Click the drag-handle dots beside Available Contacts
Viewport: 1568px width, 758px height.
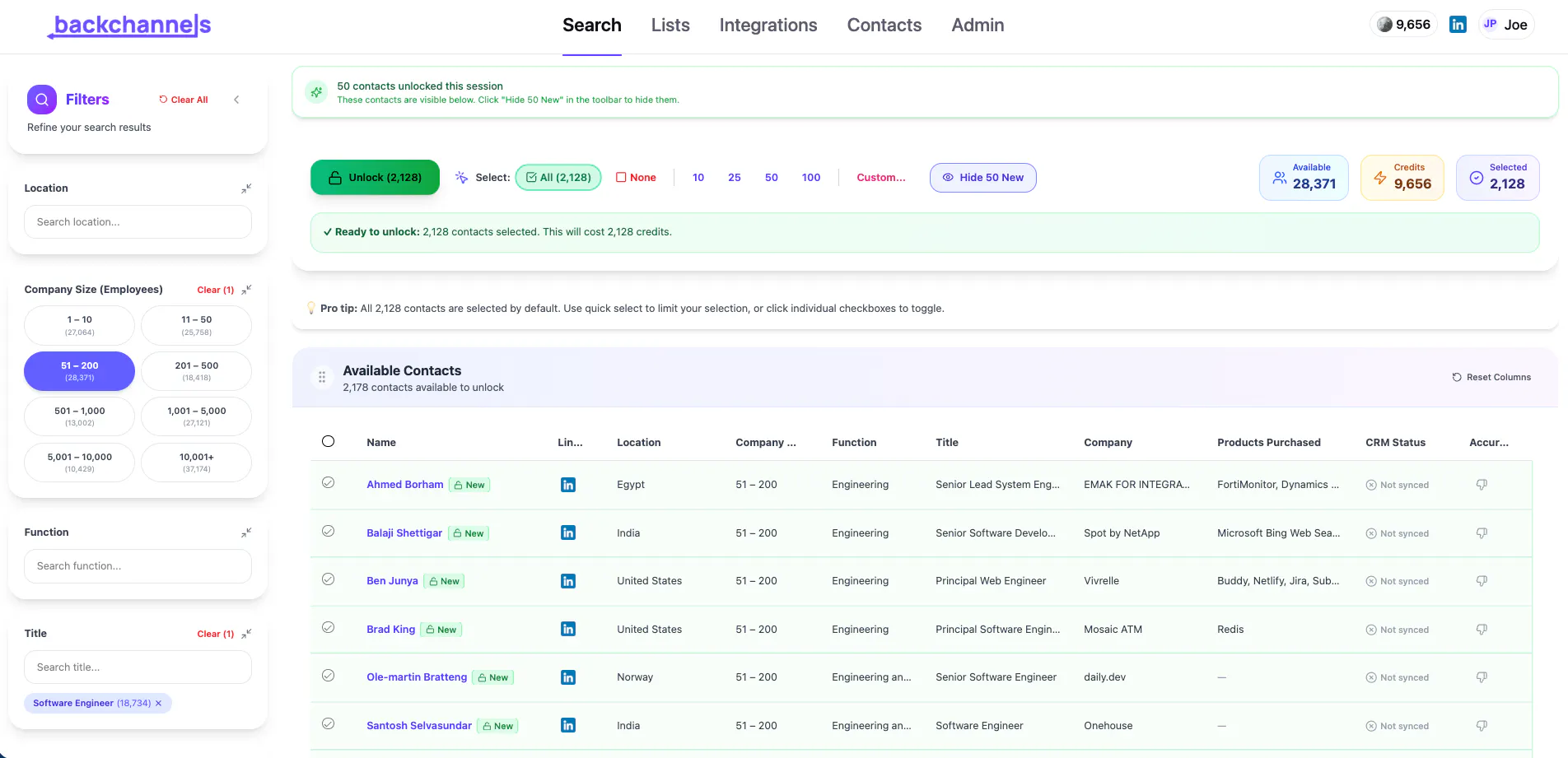click(x=322, y=377)
